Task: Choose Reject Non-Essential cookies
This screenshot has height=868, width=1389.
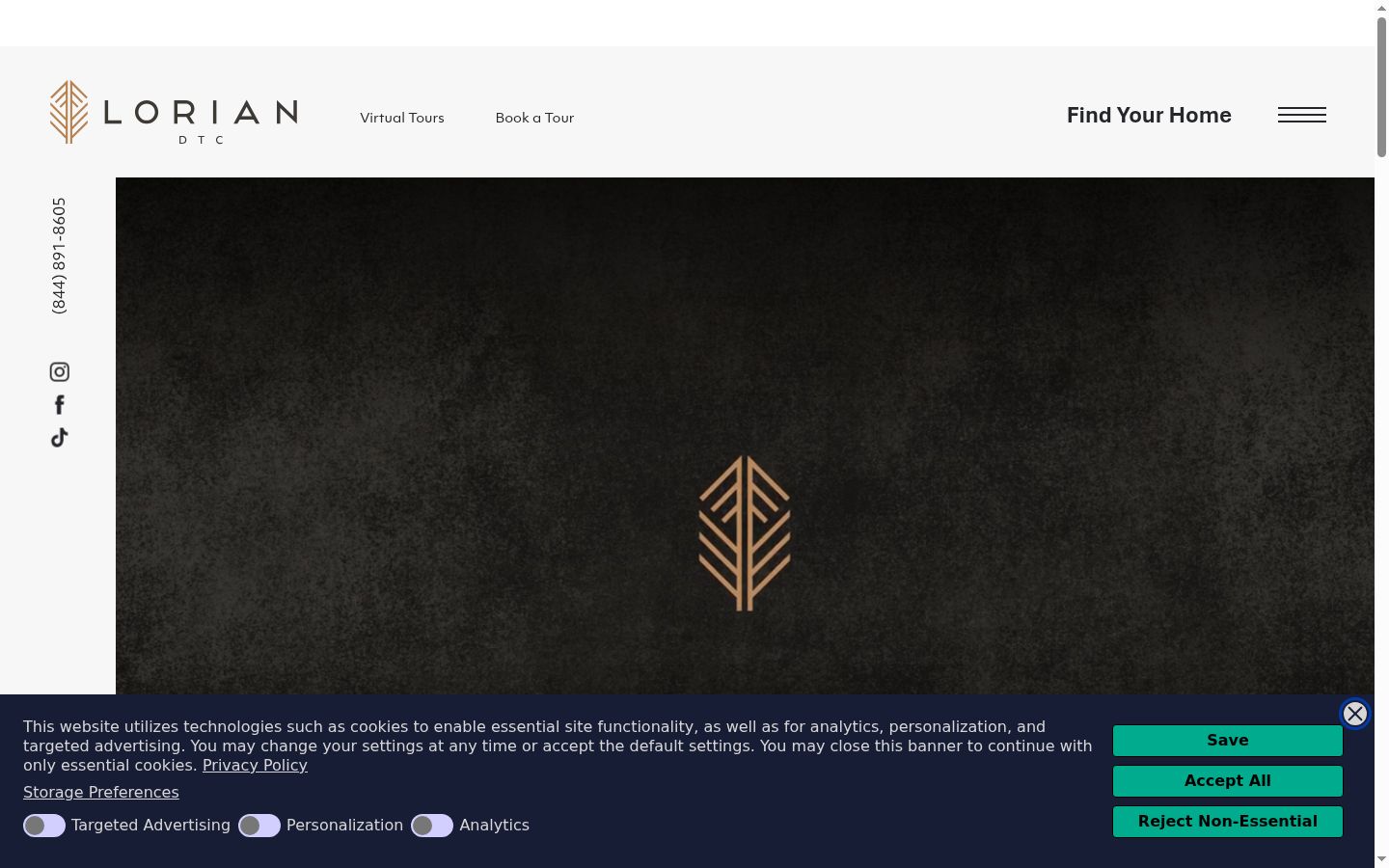Action: tap(1228, 822)
